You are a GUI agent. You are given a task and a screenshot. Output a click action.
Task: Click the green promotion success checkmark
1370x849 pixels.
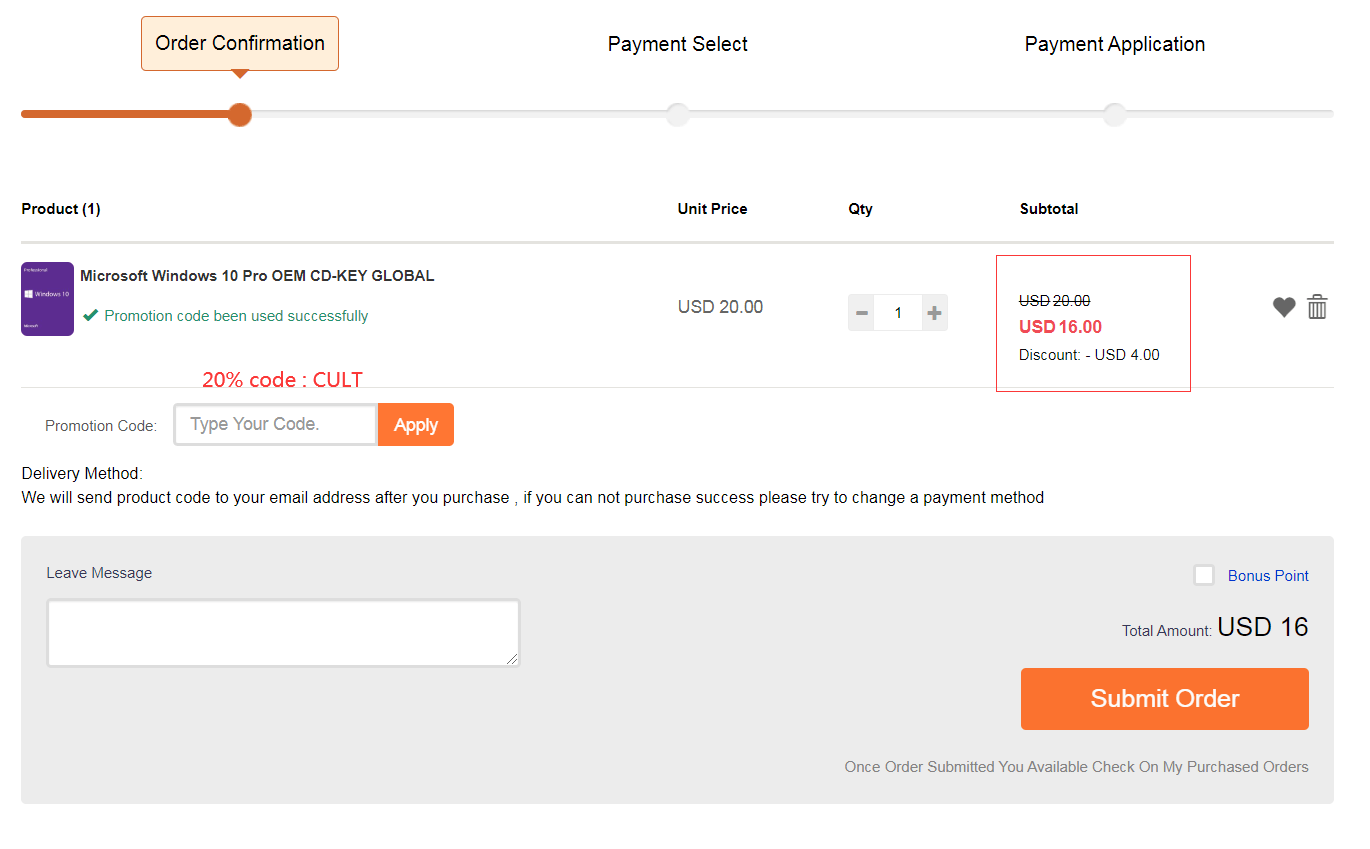pos(91,315)
